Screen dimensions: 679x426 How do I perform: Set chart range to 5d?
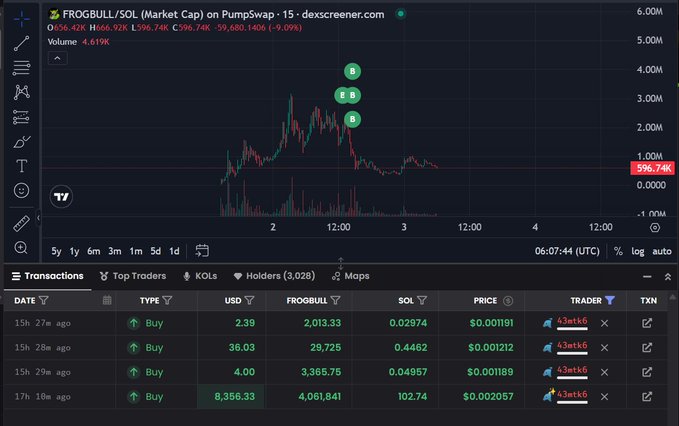pyautogui.click(x=155, y=251)
